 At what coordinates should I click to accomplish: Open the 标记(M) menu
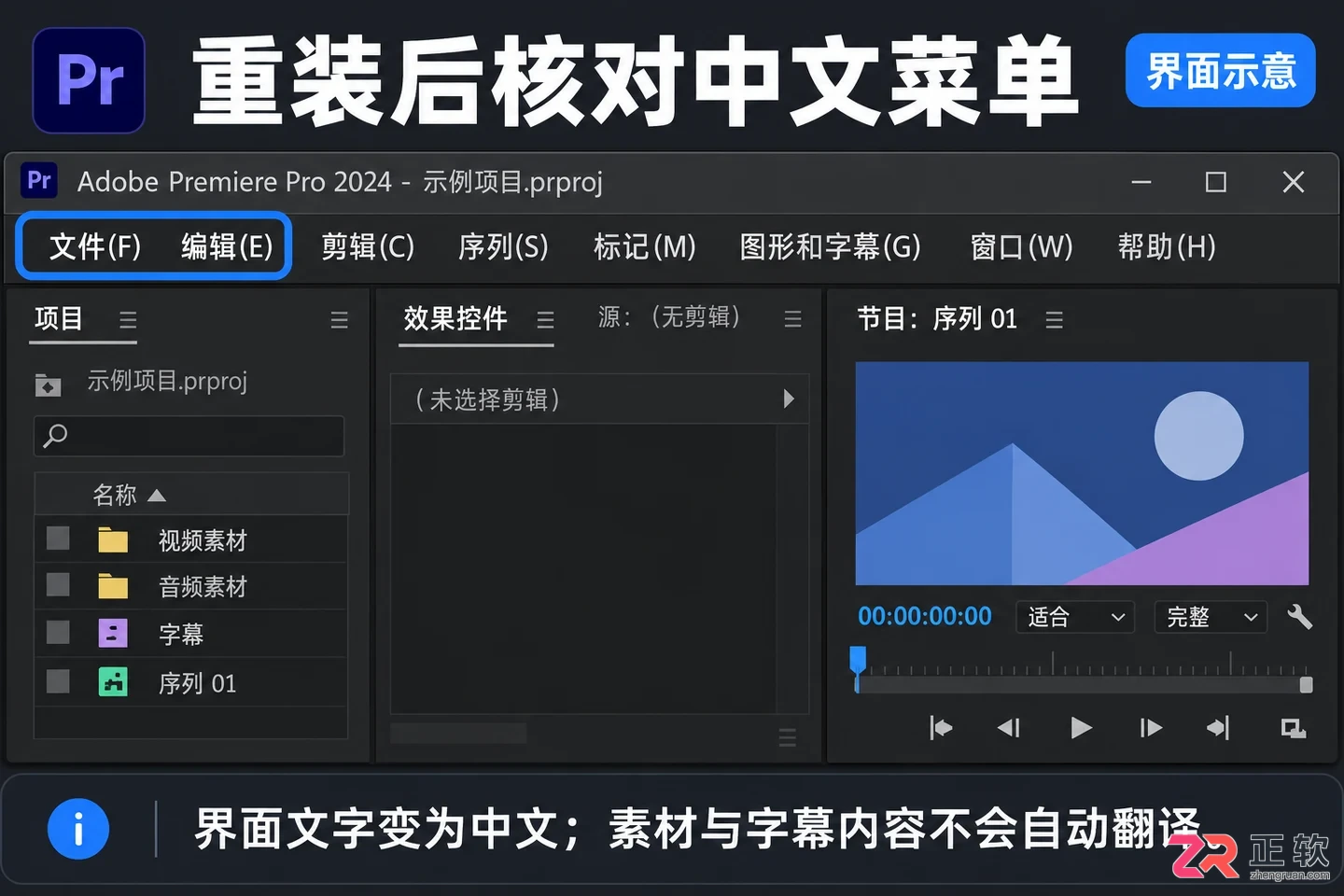point(645,246)
